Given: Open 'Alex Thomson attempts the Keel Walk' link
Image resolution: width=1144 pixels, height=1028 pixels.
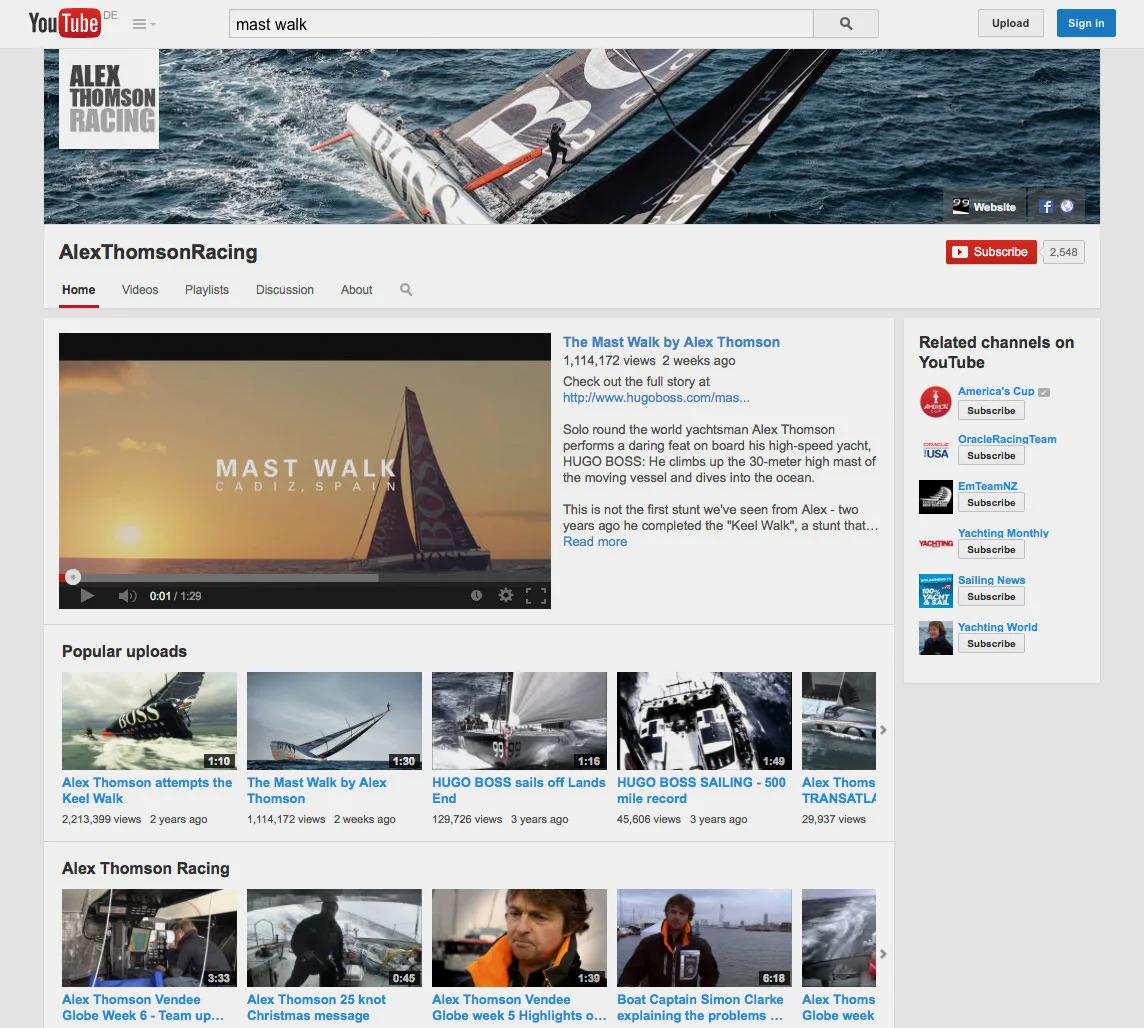Looking at the screenshot, I should [147, 790].
